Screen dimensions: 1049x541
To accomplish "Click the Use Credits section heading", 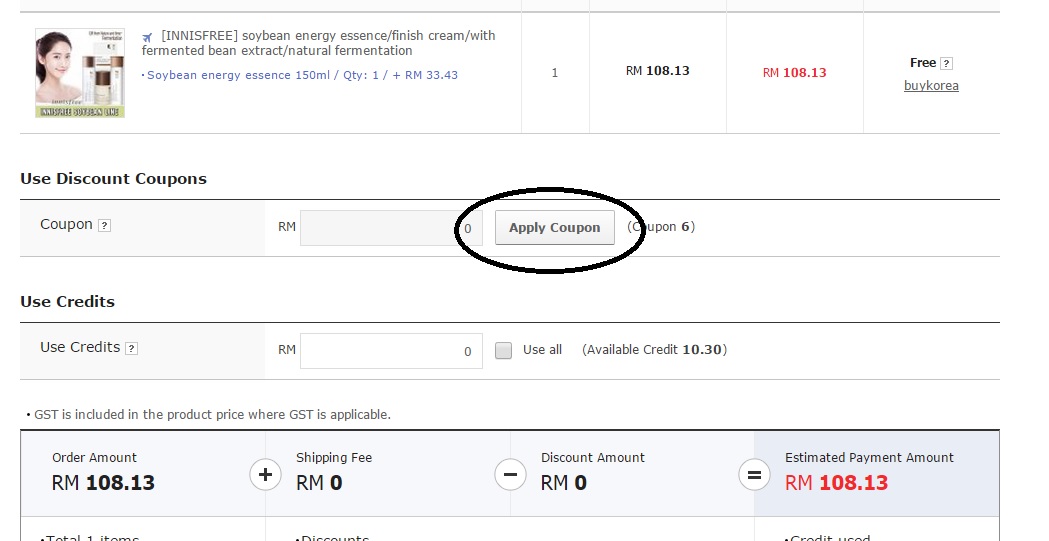I will (x=68, y=302).
